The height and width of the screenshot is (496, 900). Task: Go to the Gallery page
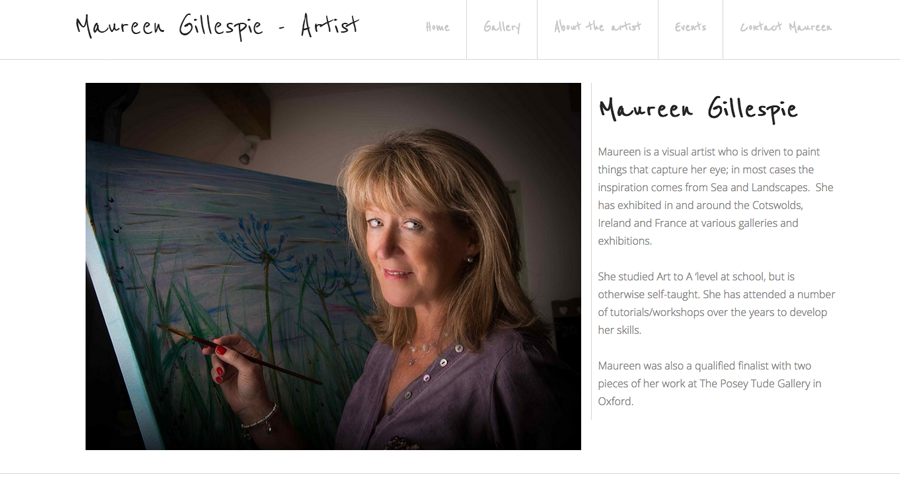click(x=502, y=27)
